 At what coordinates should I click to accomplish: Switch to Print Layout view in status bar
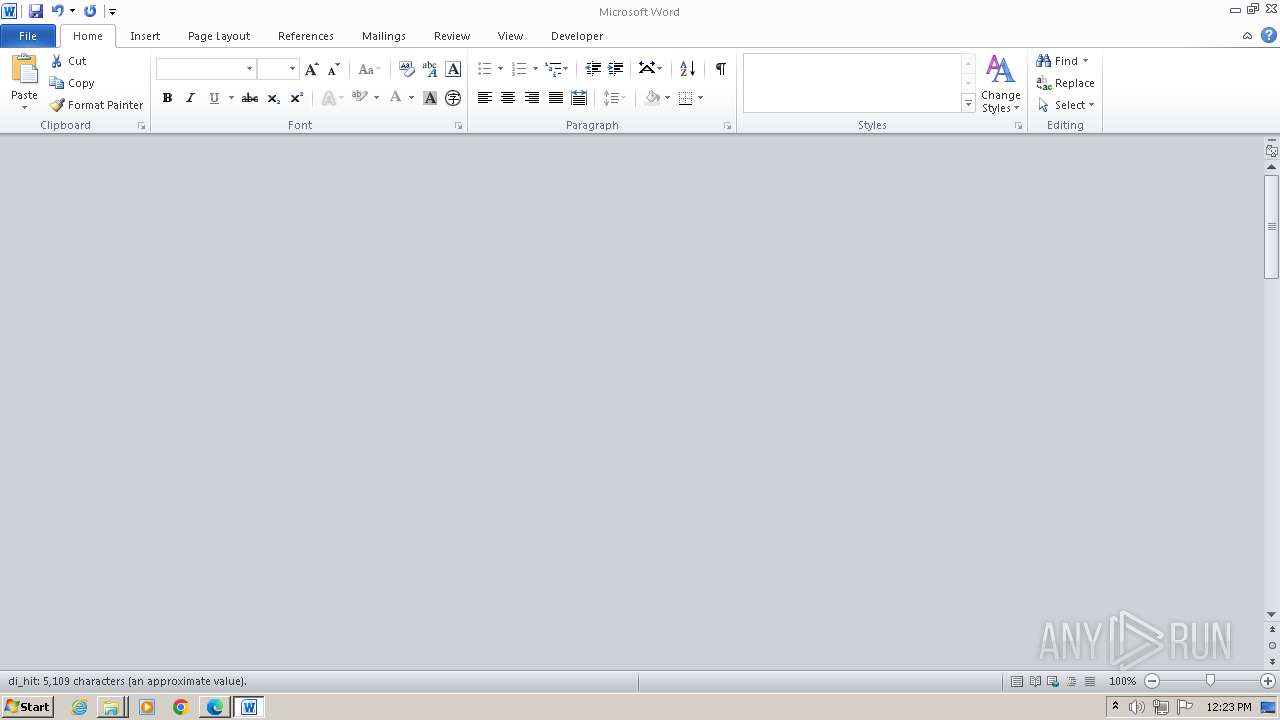point(1017,681)
